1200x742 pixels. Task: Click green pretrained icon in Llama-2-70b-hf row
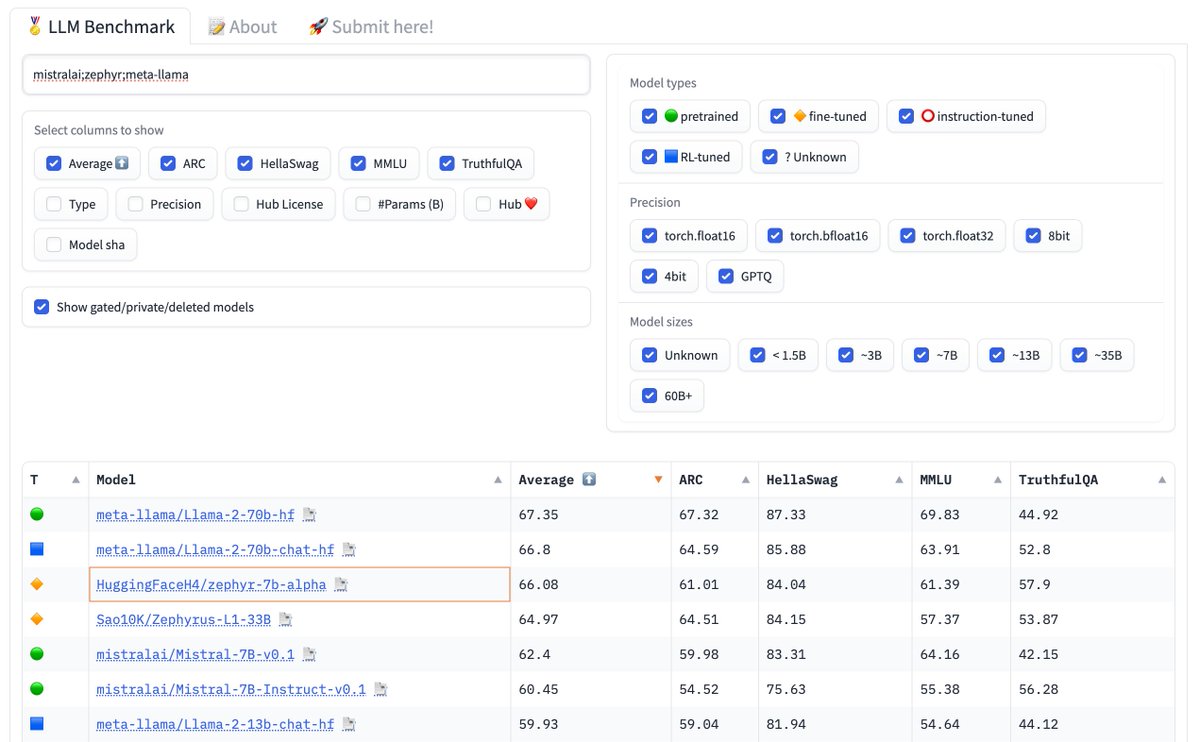click(x=37, y=515)
